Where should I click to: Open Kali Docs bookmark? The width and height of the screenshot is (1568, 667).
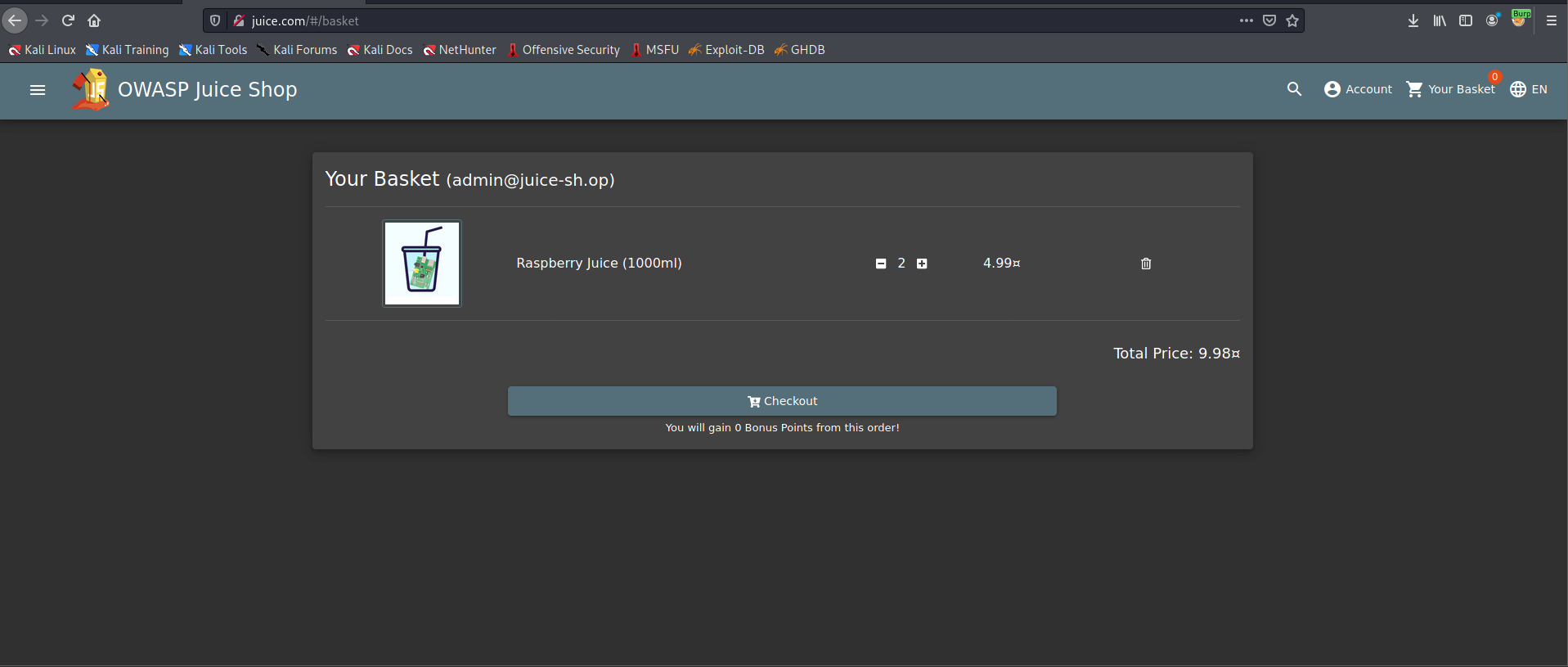point(380,50)
